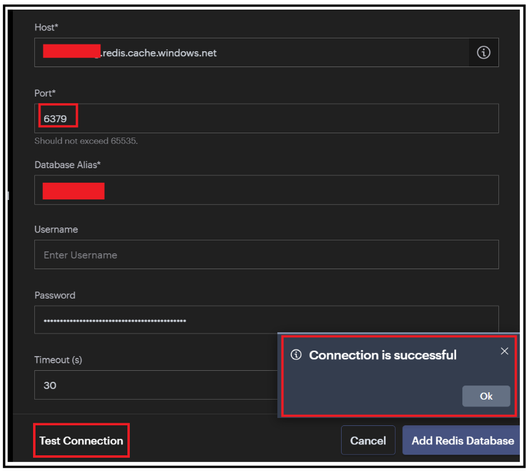Image resolution: width=529 pixels, height=471 pixels.
Task: Click the Host info icon
Action: pyautogui.click(x=483, y=53)
